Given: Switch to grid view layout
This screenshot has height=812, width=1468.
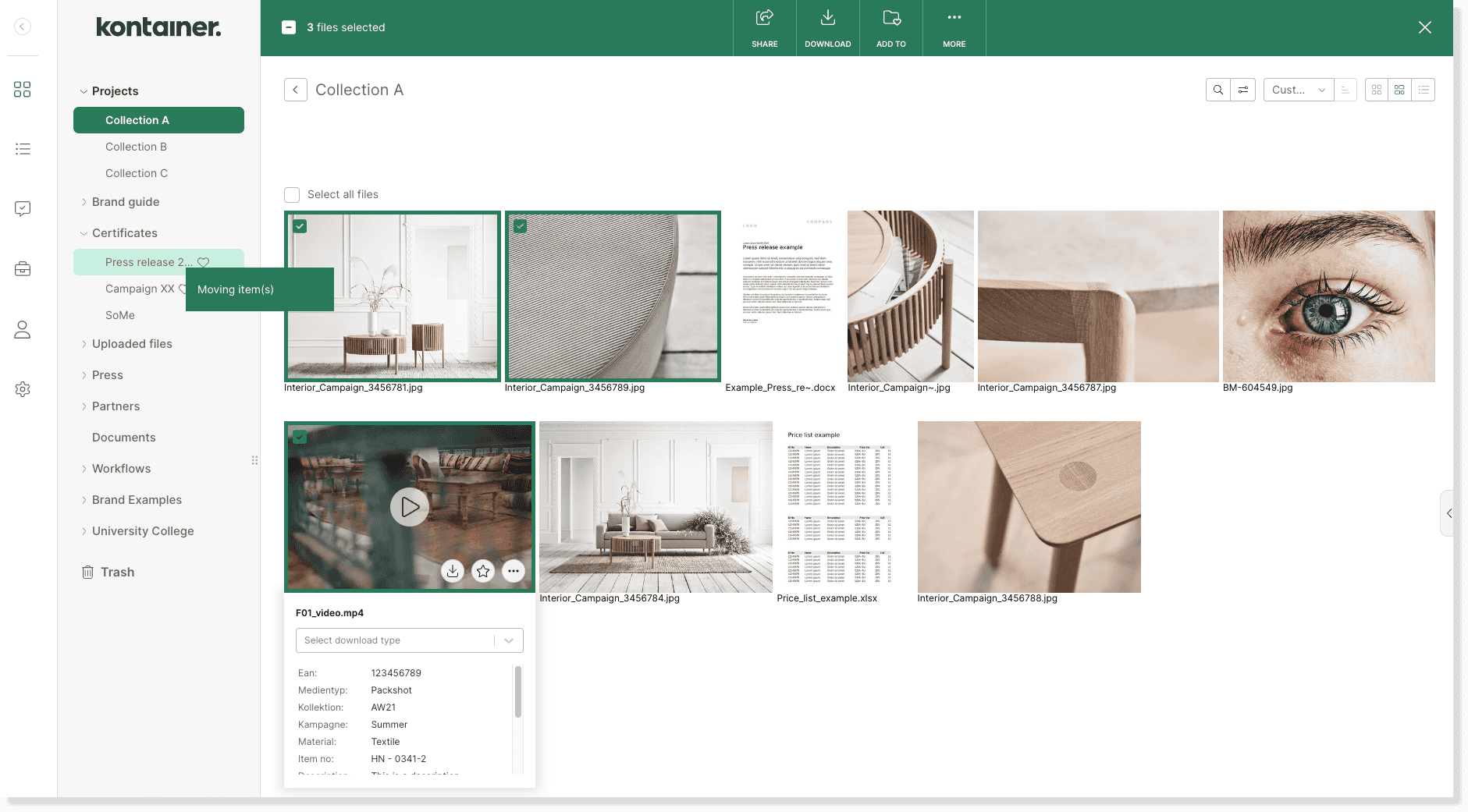Looking at the screenshot, I should (1376, 90).
